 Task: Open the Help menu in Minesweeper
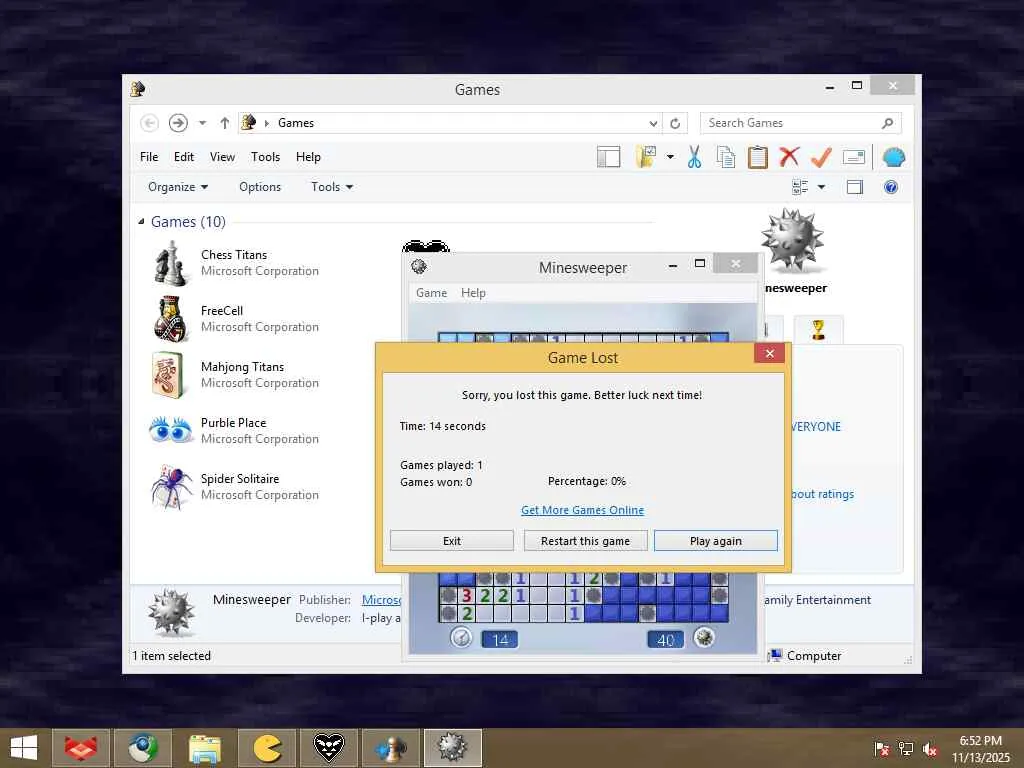473,293
